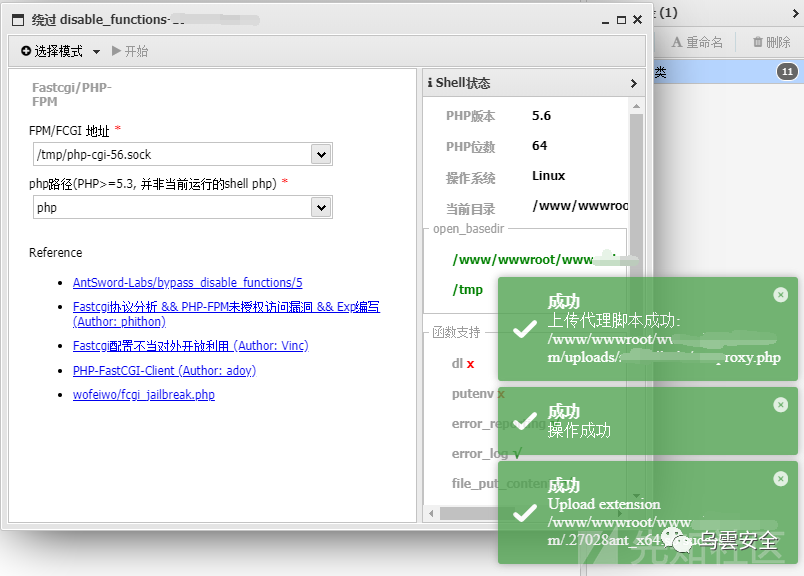
Task: Open the AntSword-Labs/bypass_disable_functions/5 link
Action: (187, 282)
